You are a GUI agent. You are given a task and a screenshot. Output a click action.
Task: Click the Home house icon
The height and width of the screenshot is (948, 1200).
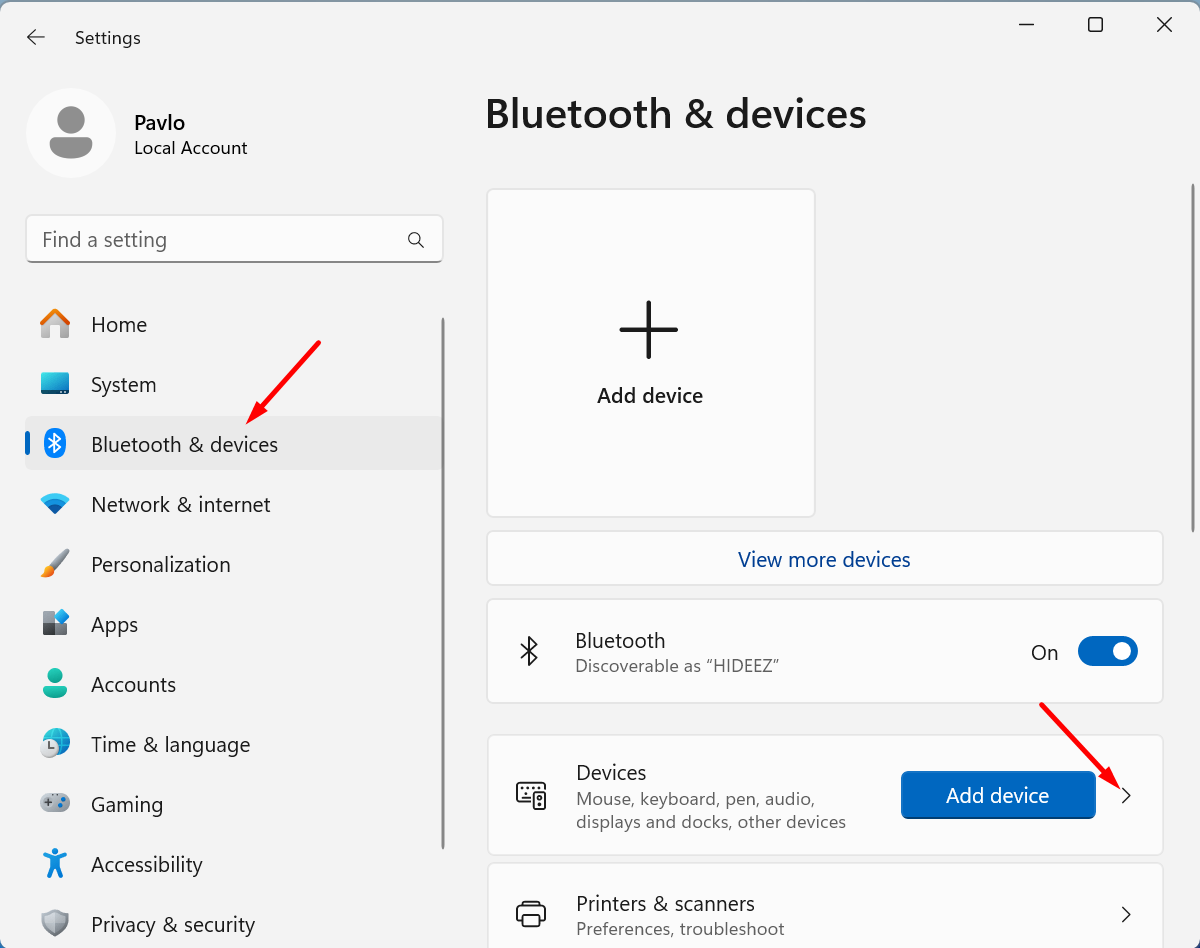55,325
